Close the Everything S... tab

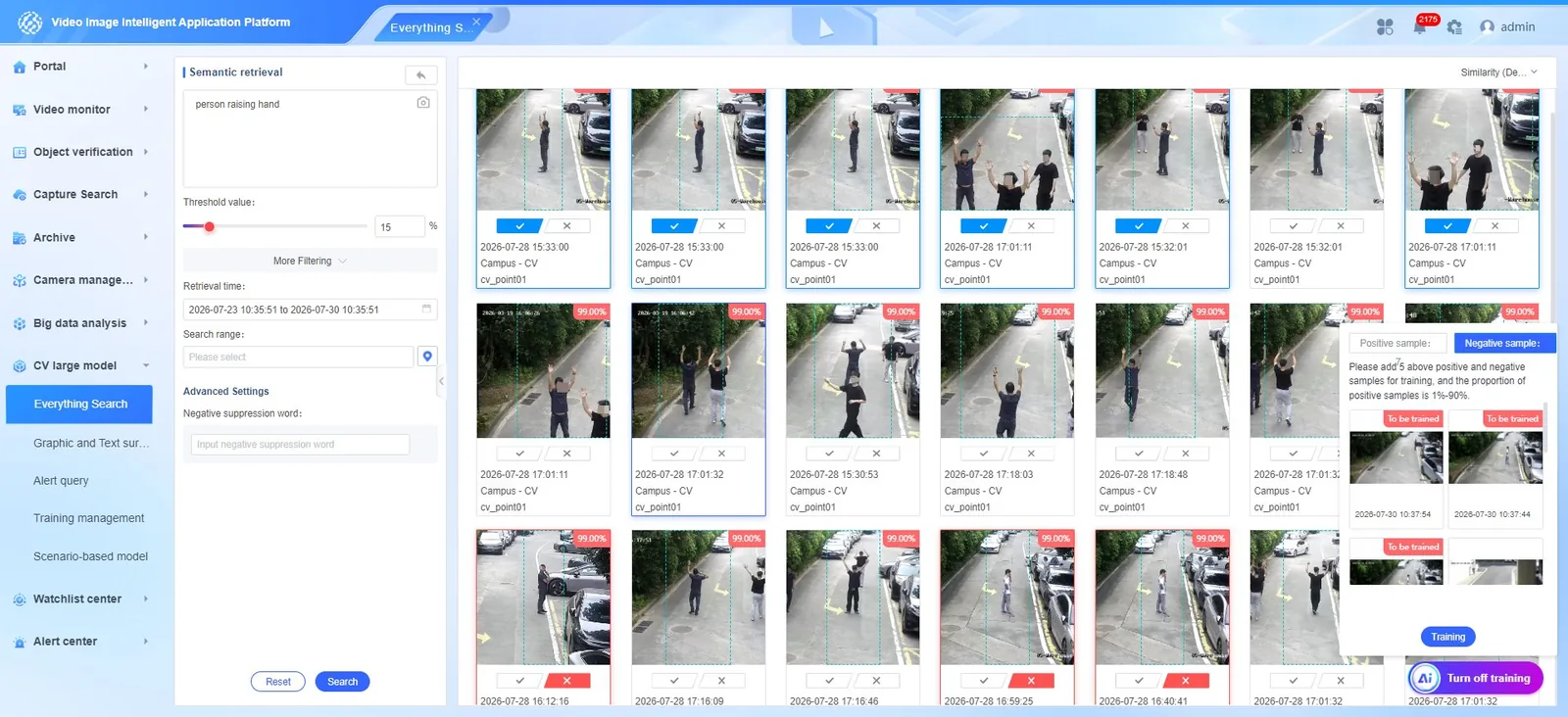tap(476, 21)
